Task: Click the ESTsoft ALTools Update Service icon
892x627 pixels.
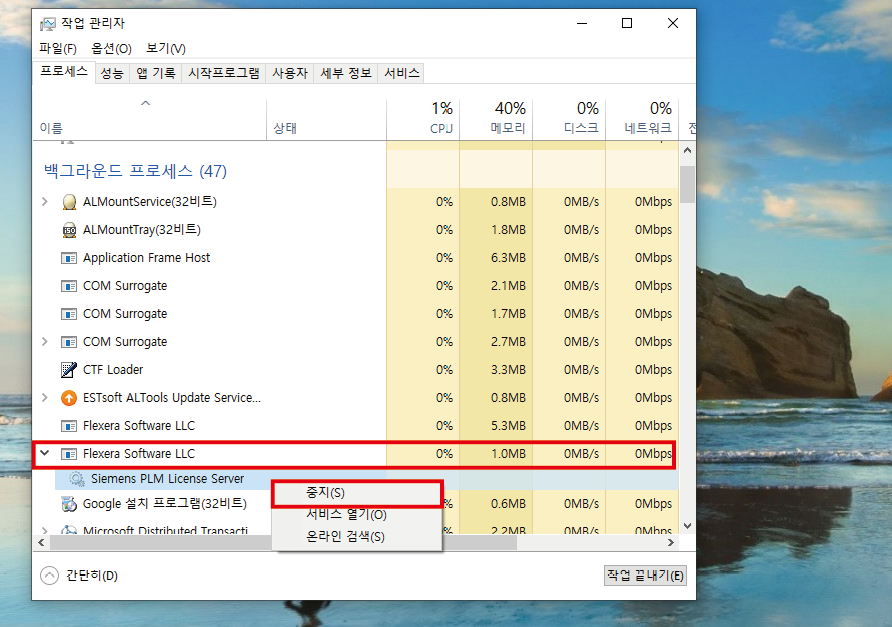Action: point(69,398)
